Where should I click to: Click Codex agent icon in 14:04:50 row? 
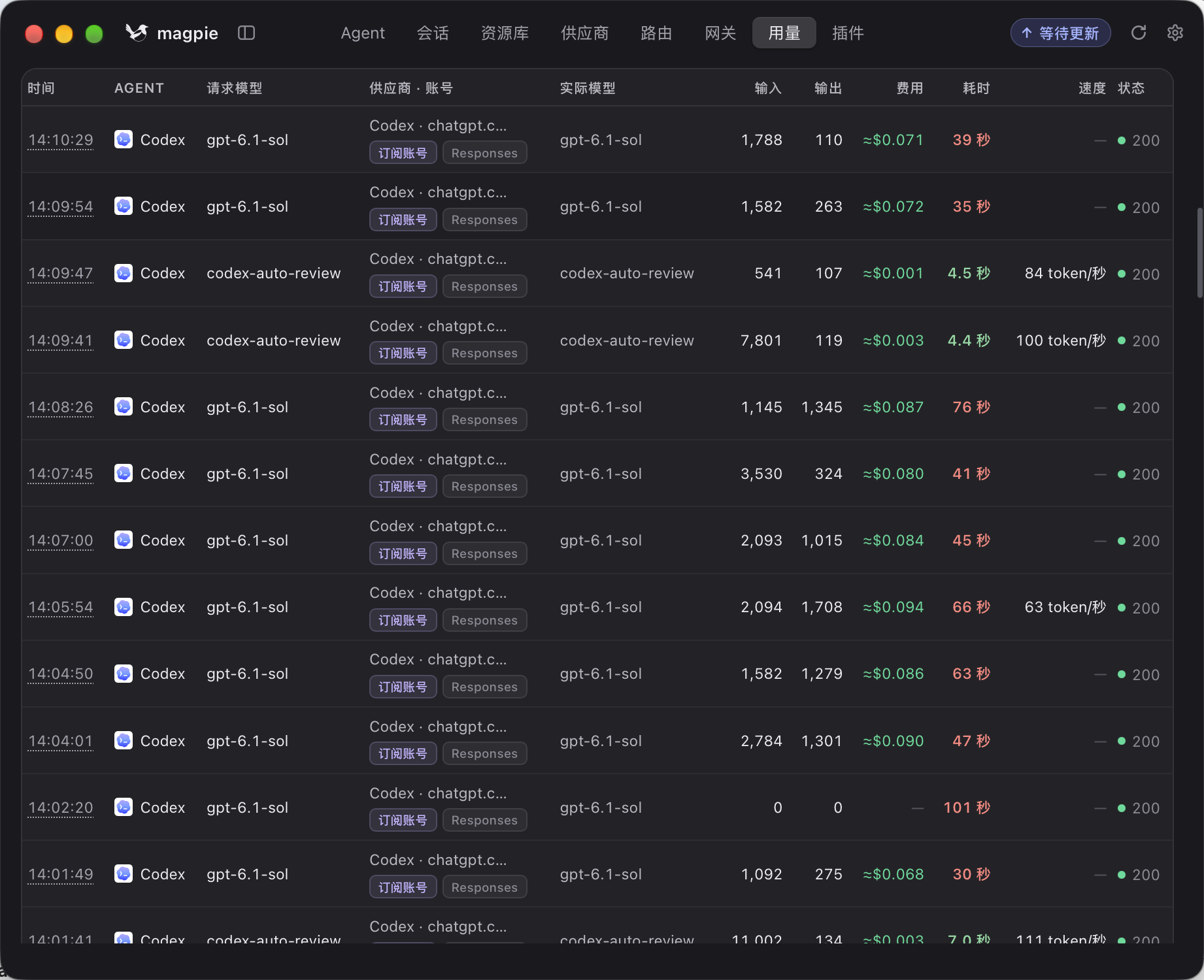pos(124,674)
